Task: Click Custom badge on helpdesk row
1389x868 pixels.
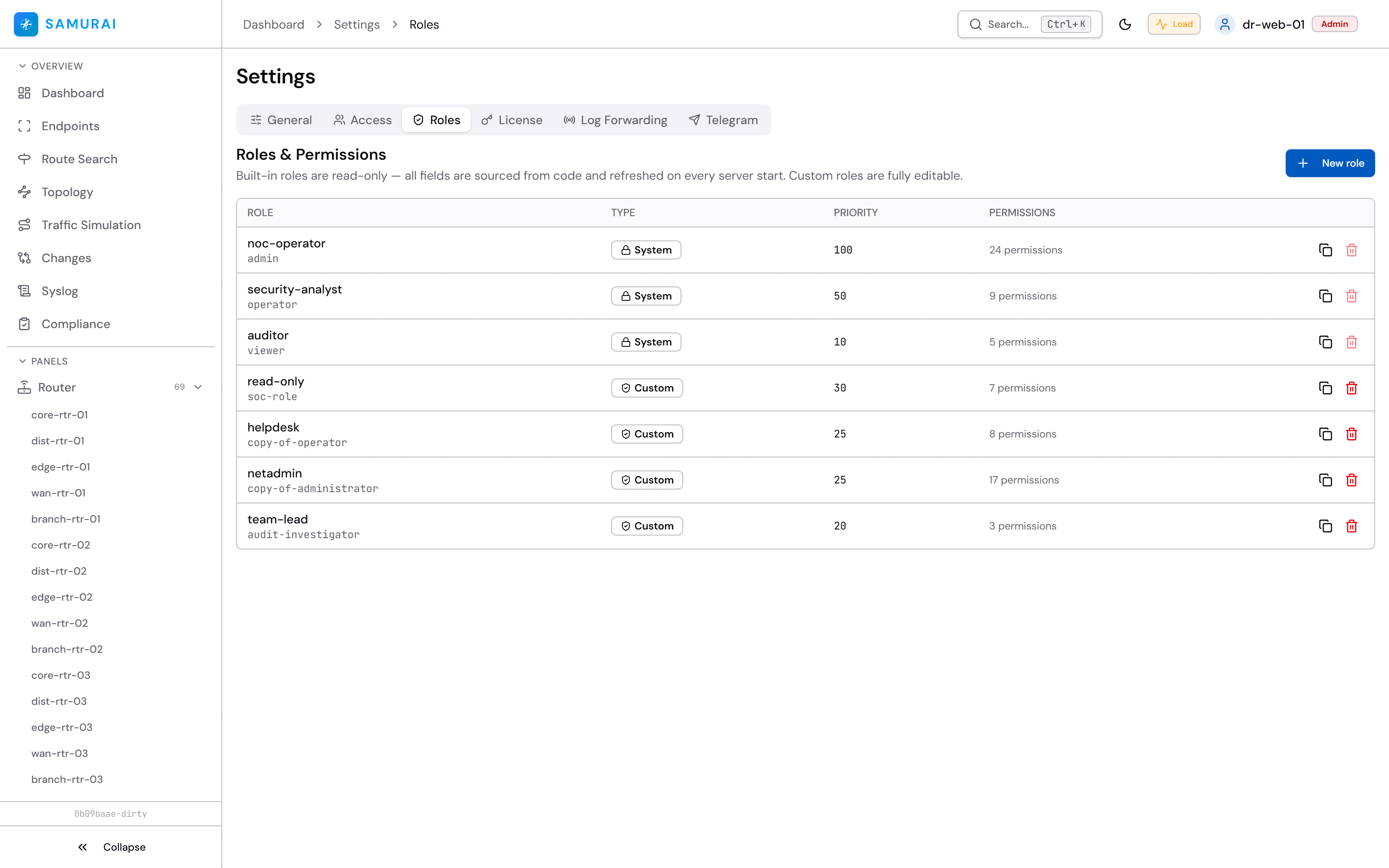Action: (x=647, y=434)
